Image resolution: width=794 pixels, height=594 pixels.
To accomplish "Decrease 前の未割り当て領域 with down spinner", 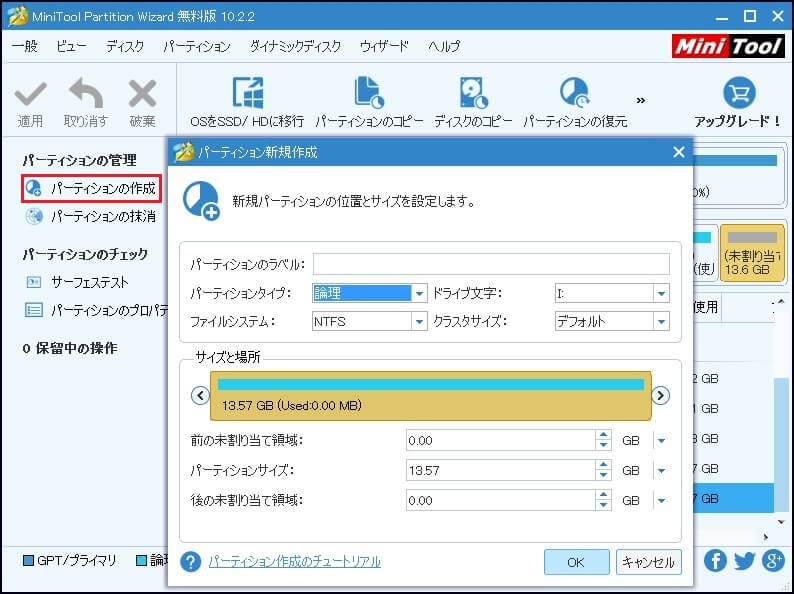I will click(603, 446).
